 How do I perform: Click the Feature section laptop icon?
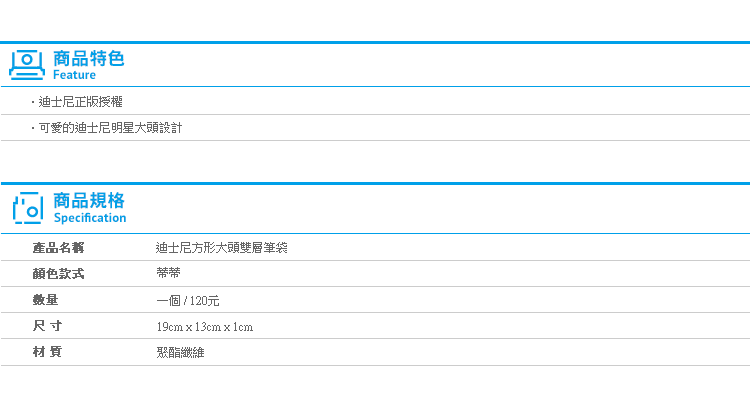(27, 65)
